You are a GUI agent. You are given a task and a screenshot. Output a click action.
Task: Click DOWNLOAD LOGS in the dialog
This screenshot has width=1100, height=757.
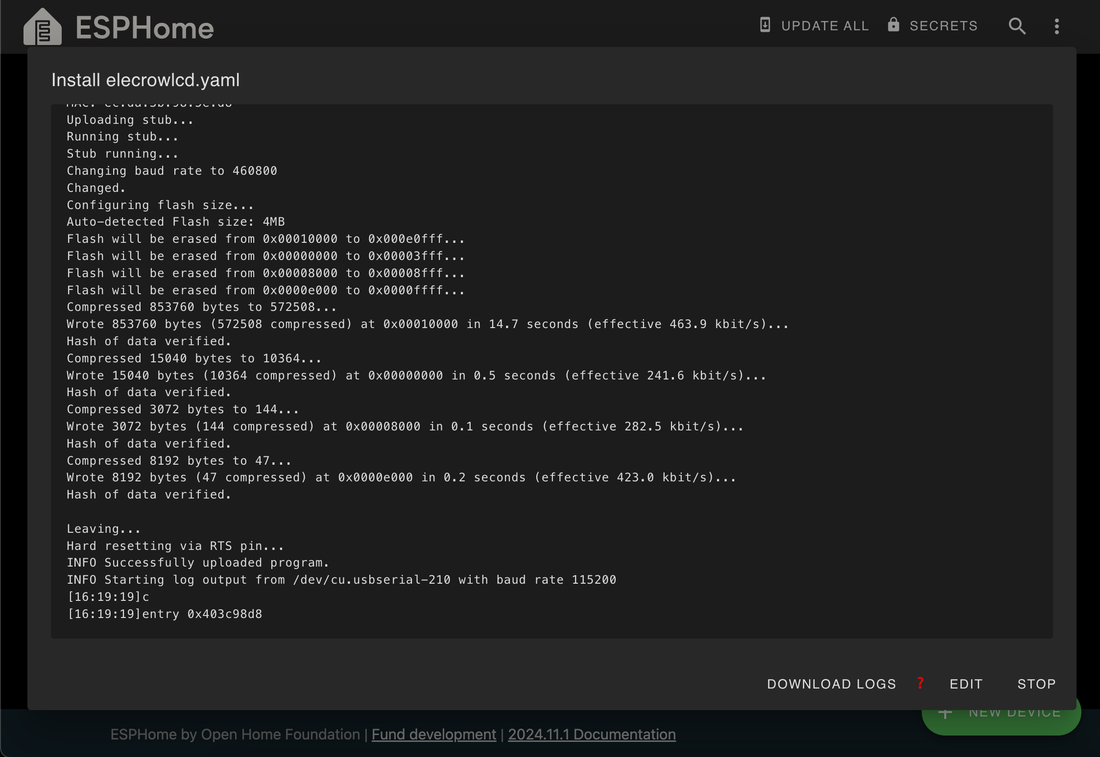click(831, 684)
